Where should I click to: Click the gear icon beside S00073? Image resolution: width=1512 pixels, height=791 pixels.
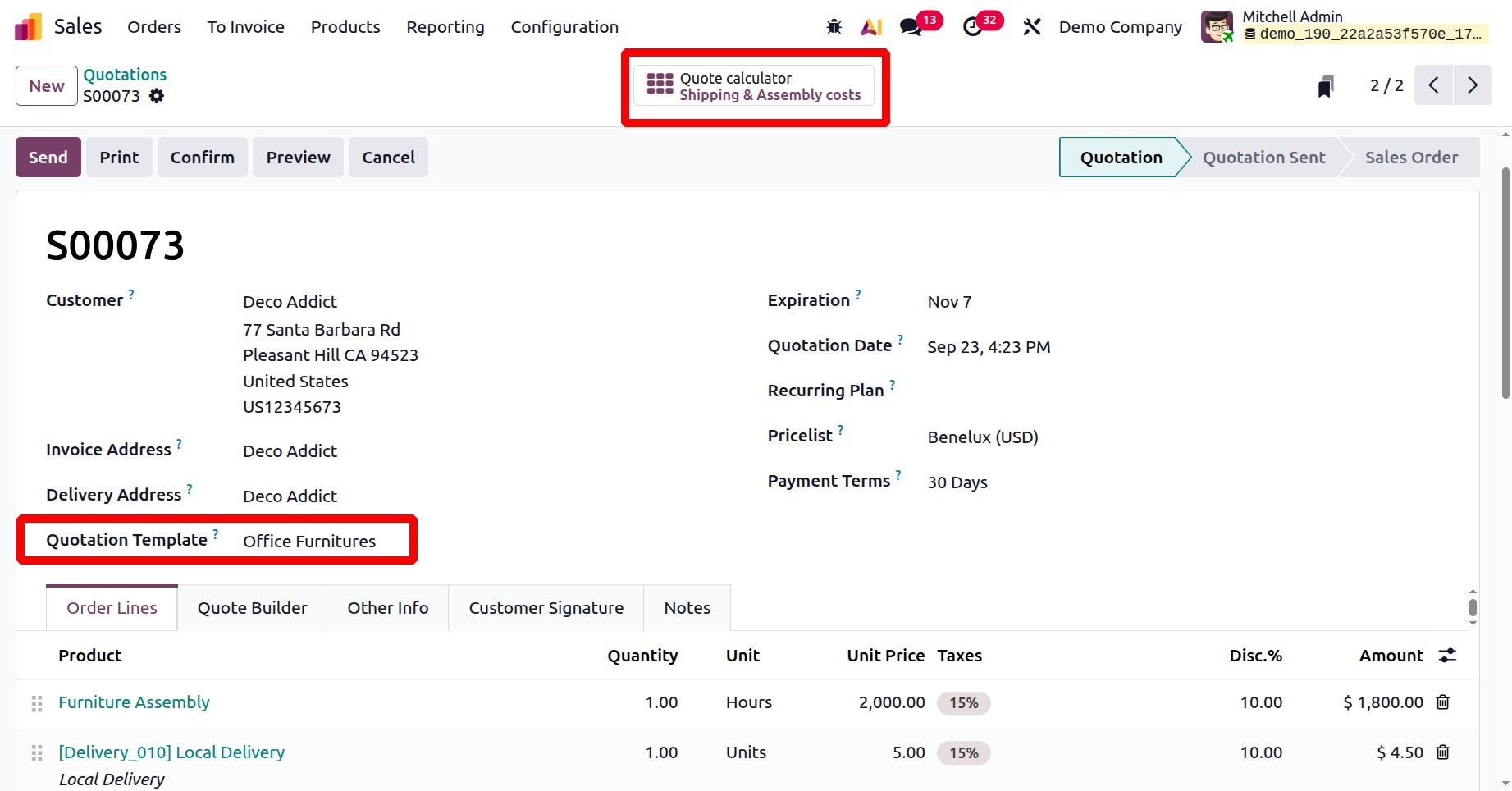pos(157,96)
